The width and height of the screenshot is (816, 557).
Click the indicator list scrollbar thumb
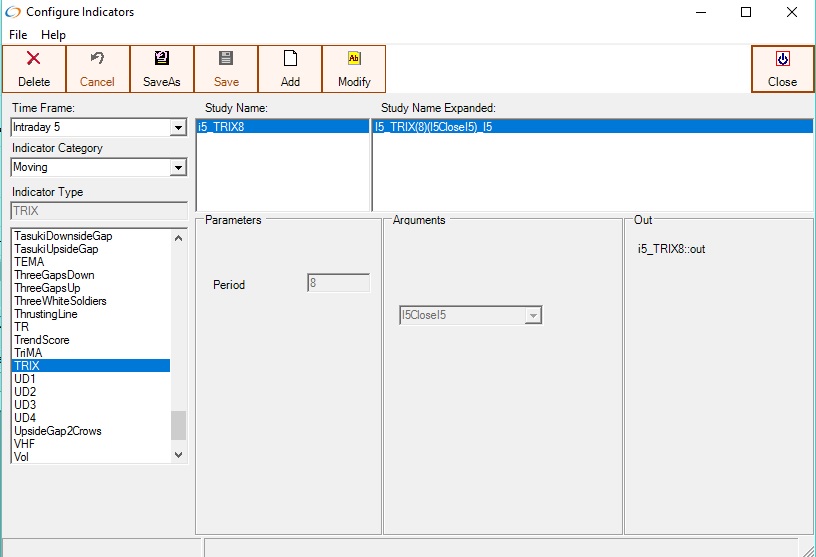click(x=179, y=425)
